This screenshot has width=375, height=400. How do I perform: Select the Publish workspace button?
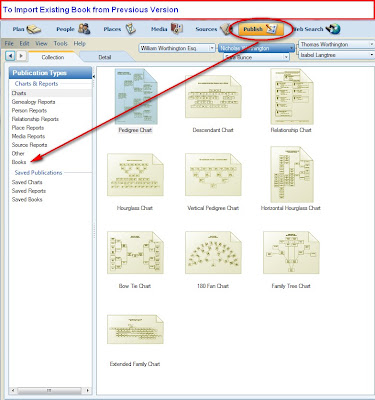[261, 29]
